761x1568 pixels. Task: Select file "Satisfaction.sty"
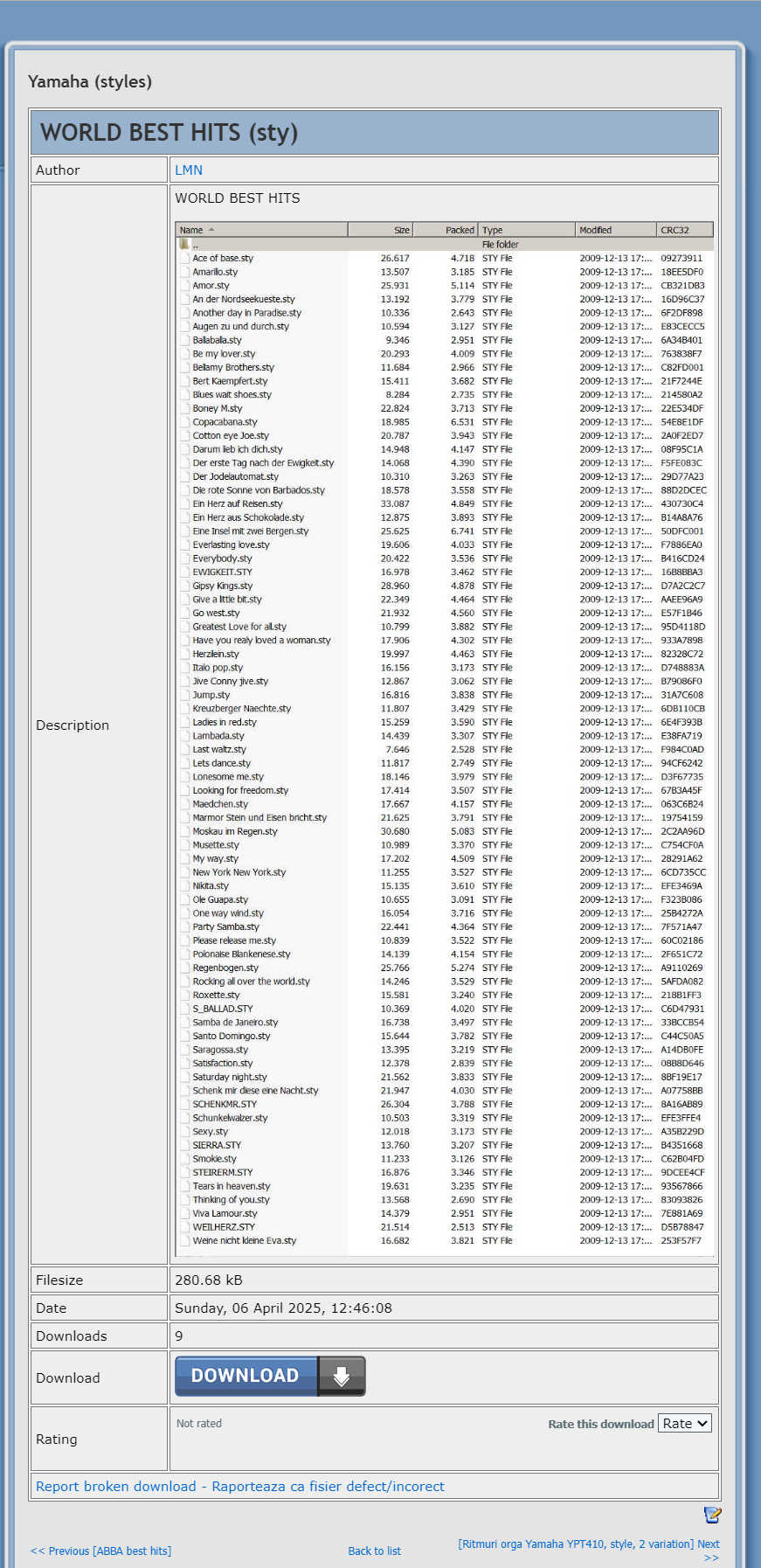(223, 1063)
